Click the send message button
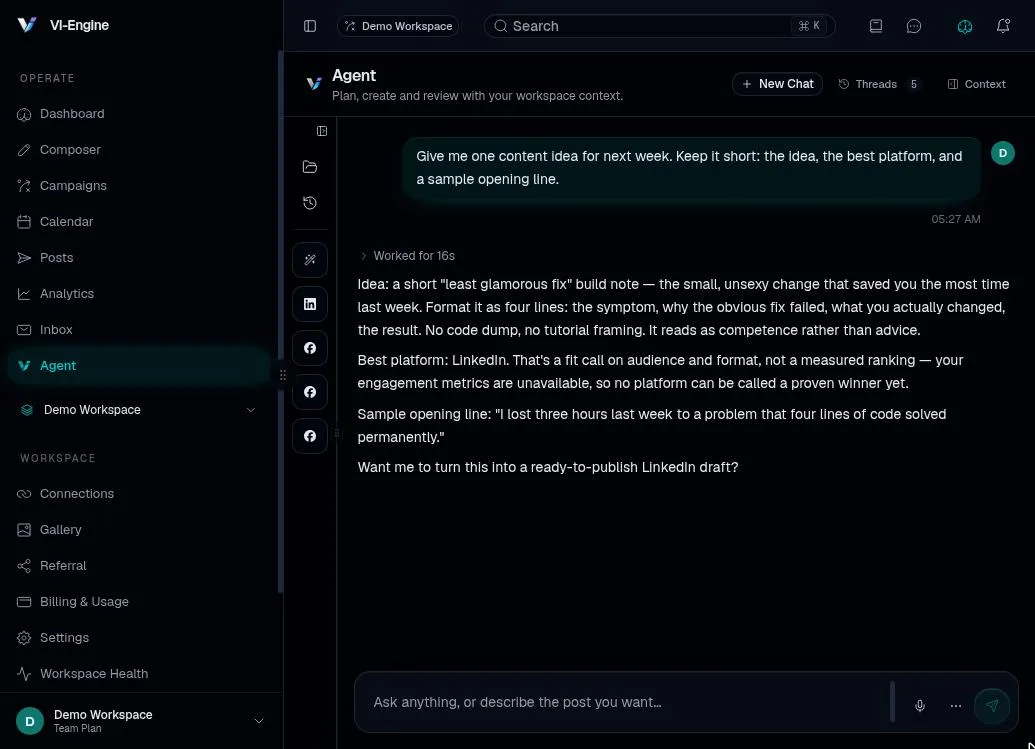 click(x=991, y=705)
